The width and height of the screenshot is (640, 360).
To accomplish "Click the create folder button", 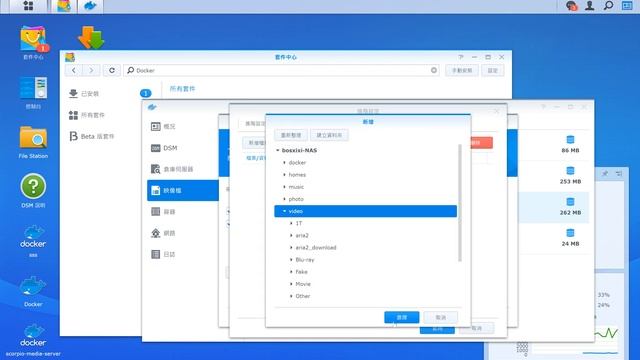I will tap(329, 135).
